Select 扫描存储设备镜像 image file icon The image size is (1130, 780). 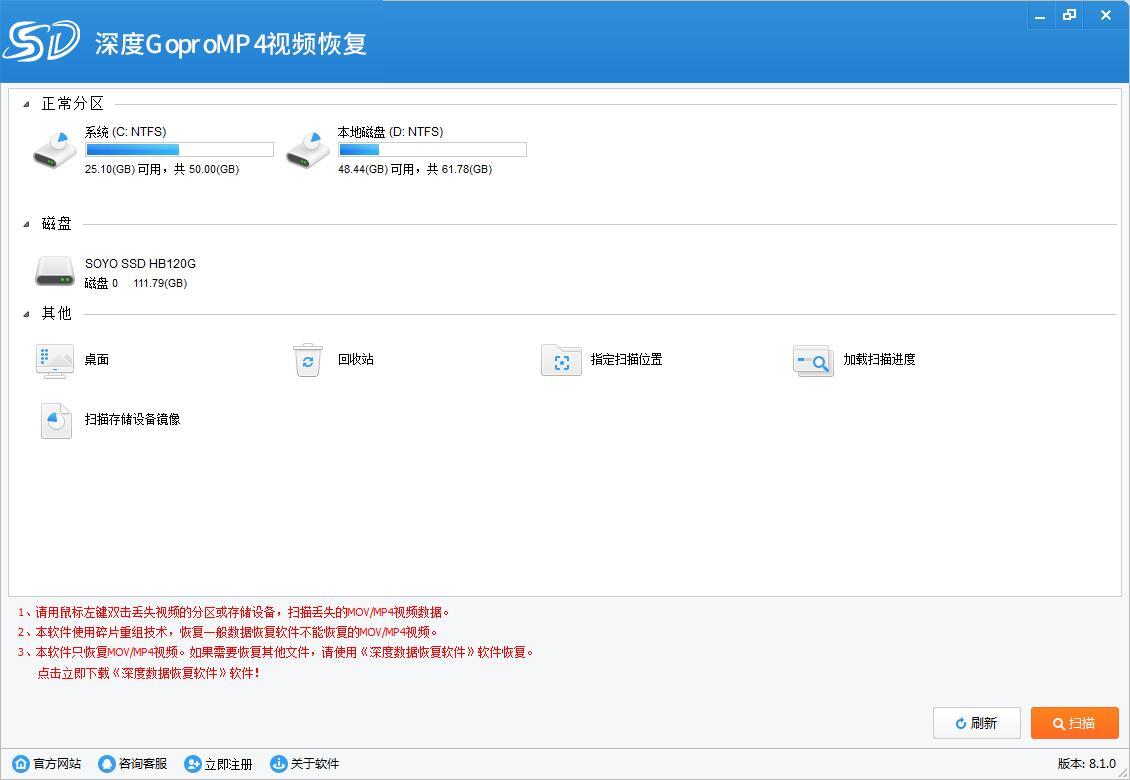56,420
